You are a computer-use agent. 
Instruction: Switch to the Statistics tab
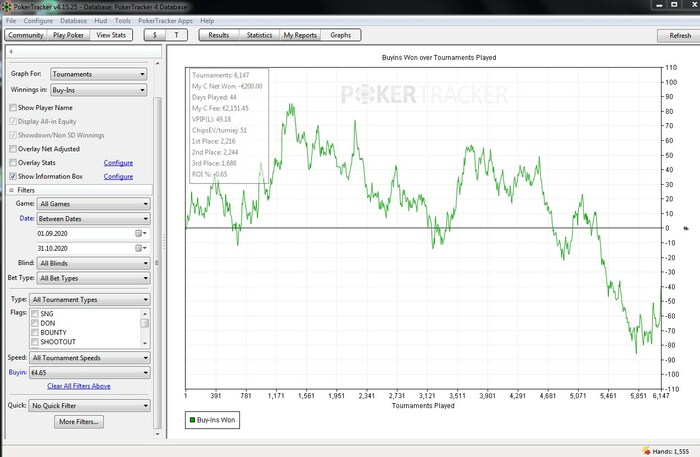coord(259,35)
